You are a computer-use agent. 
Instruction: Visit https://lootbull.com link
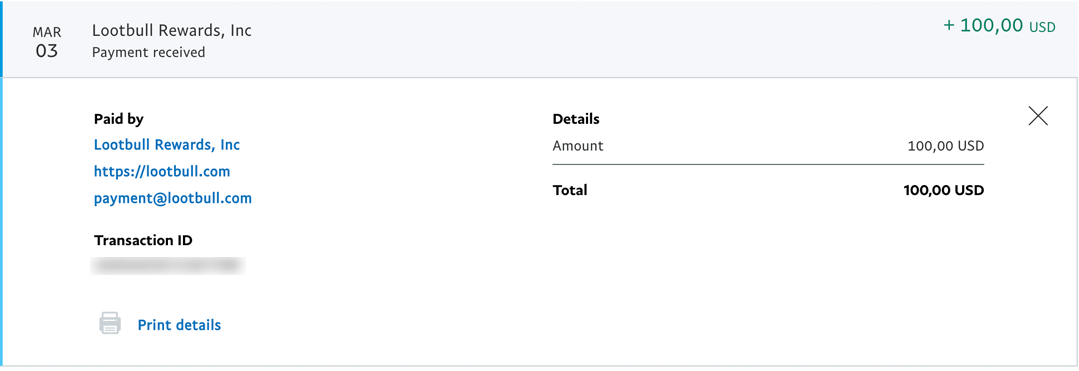(162, 171)
